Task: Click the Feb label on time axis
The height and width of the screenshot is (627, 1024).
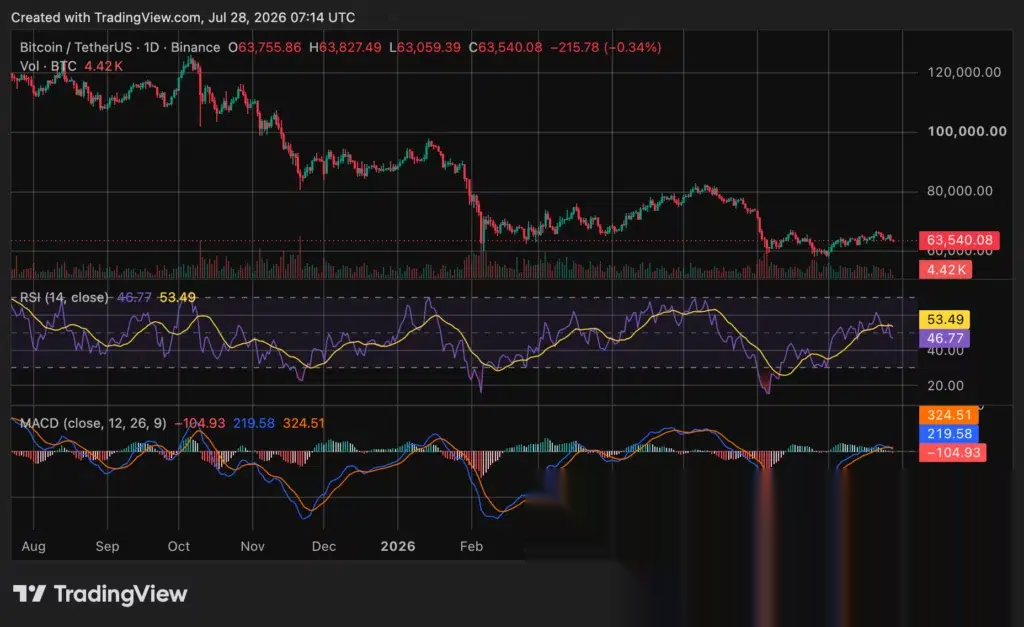Action: coord(471,546)
